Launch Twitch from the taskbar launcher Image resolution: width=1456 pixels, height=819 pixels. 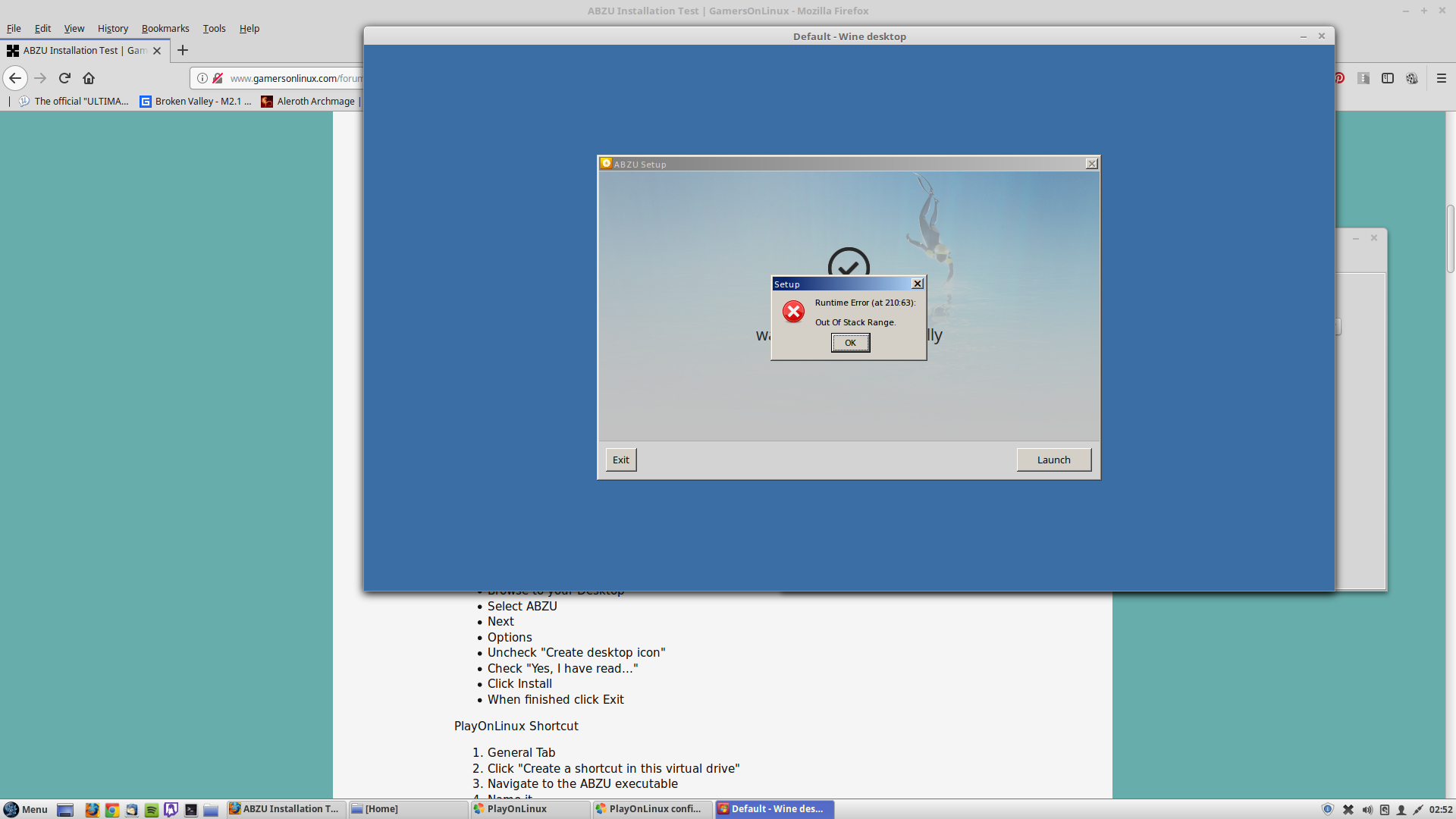coord(171,809)
